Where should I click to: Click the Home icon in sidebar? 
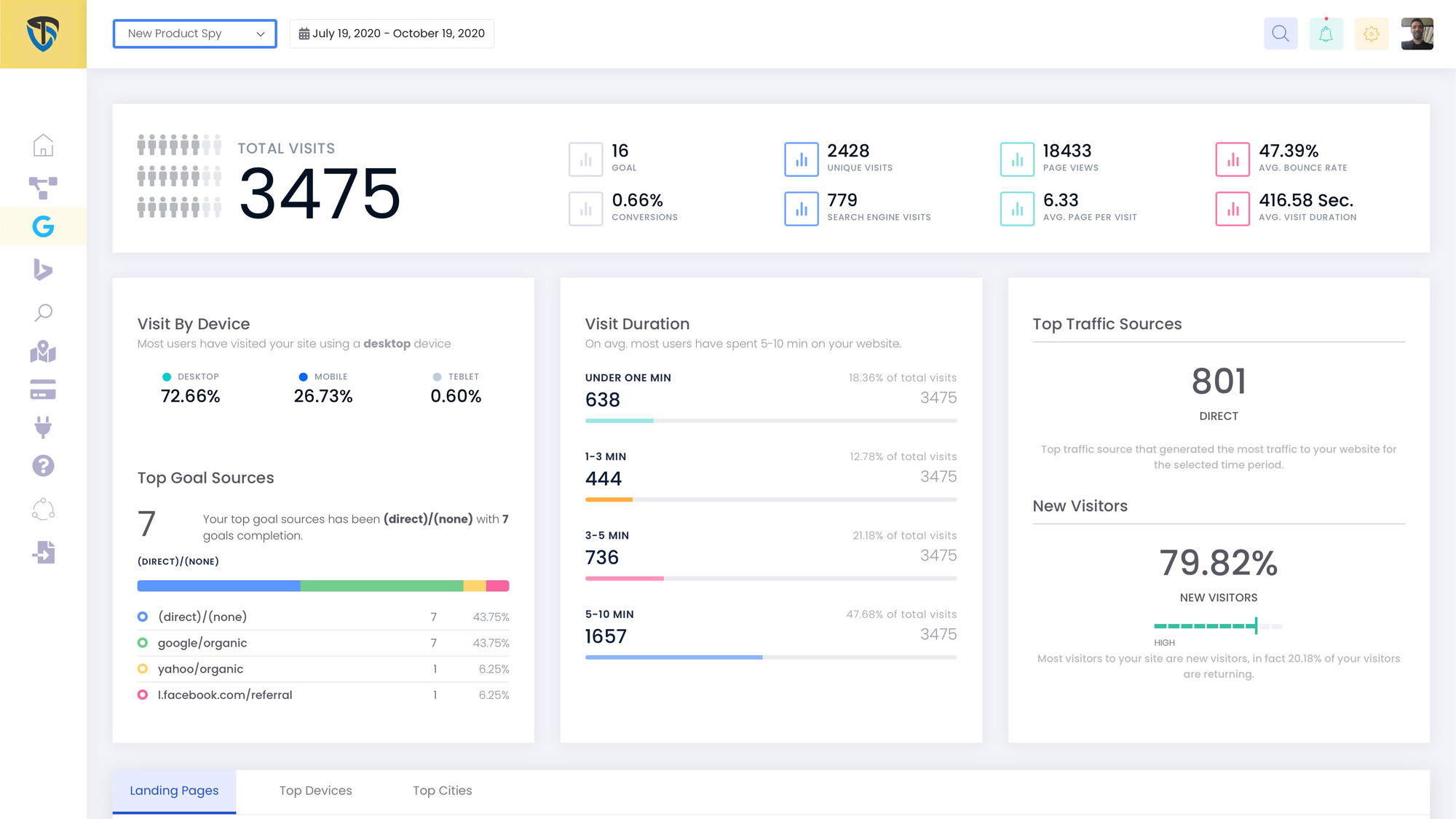pos(44,146)
